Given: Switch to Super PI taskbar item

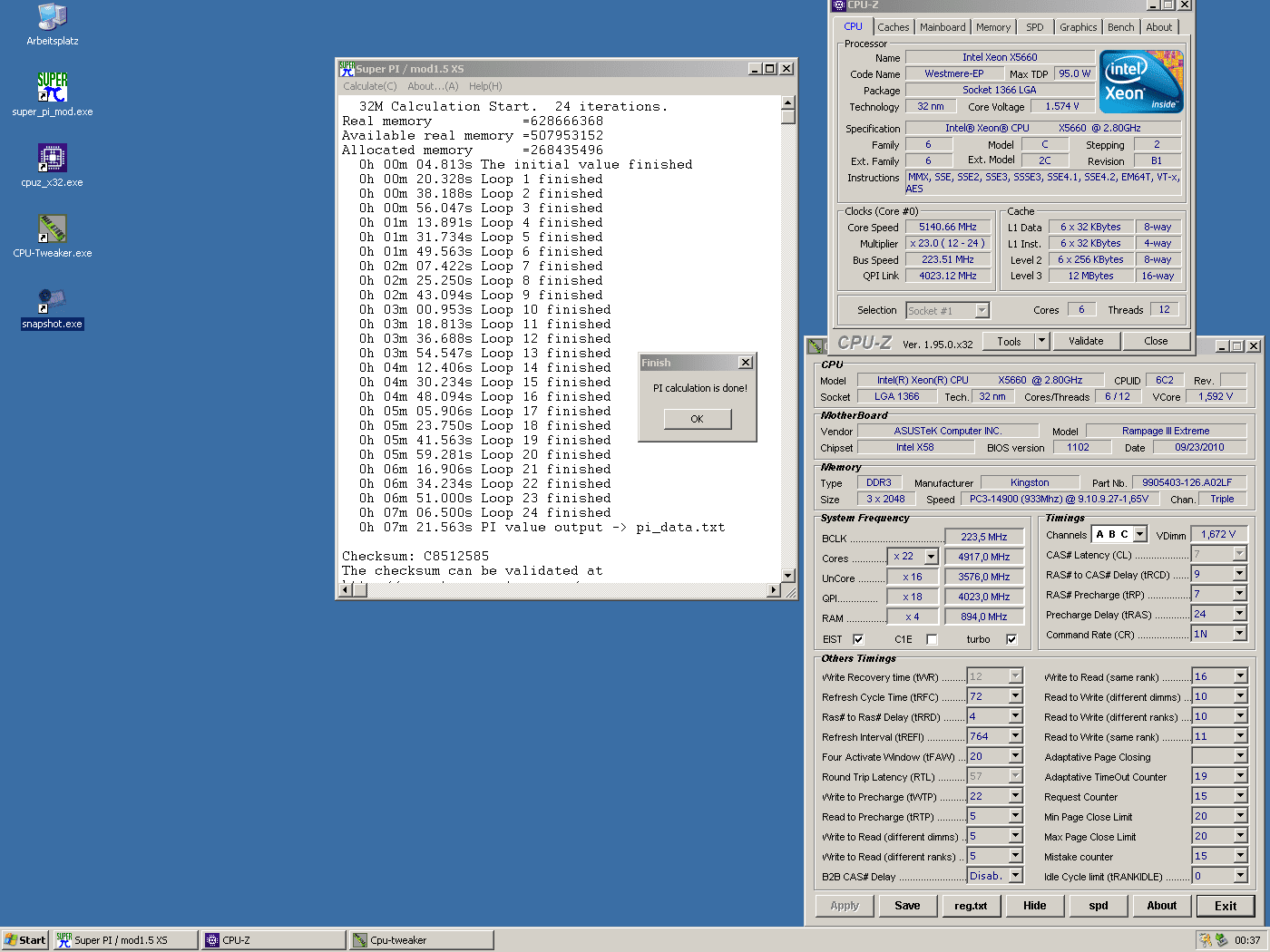Looking at the screenshot, I should tap(125, 940).
